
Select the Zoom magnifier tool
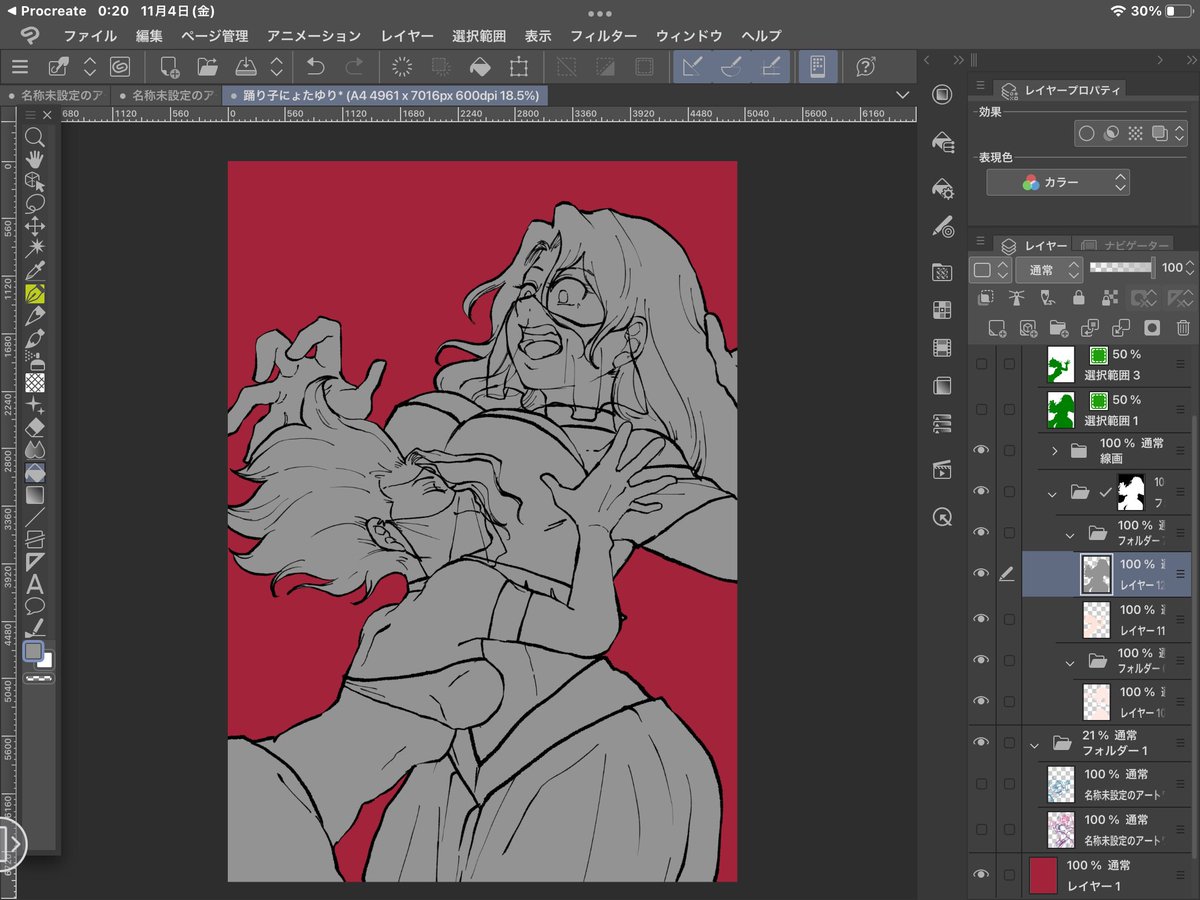click(35, 137)
